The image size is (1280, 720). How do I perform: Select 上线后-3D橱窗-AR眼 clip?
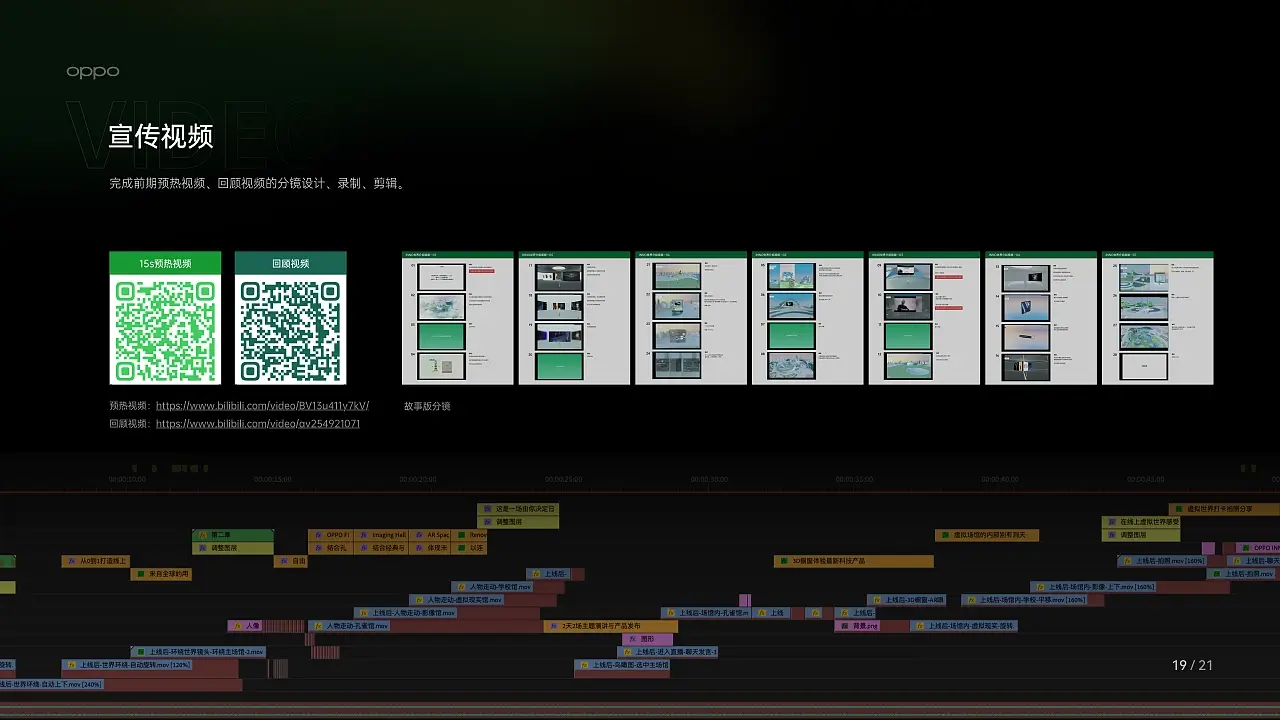pyautogui.click(x=907, y=600)
